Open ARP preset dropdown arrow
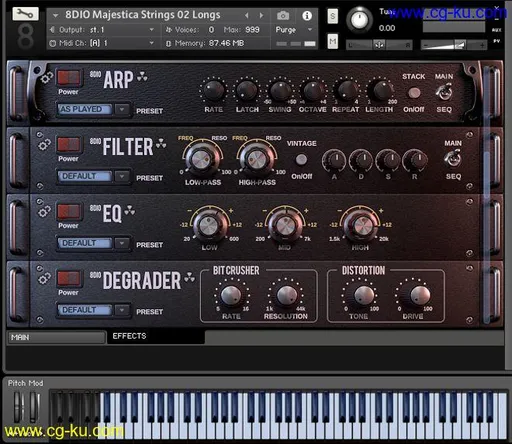This screenshot has height=444, width=512. click(122, 109)
